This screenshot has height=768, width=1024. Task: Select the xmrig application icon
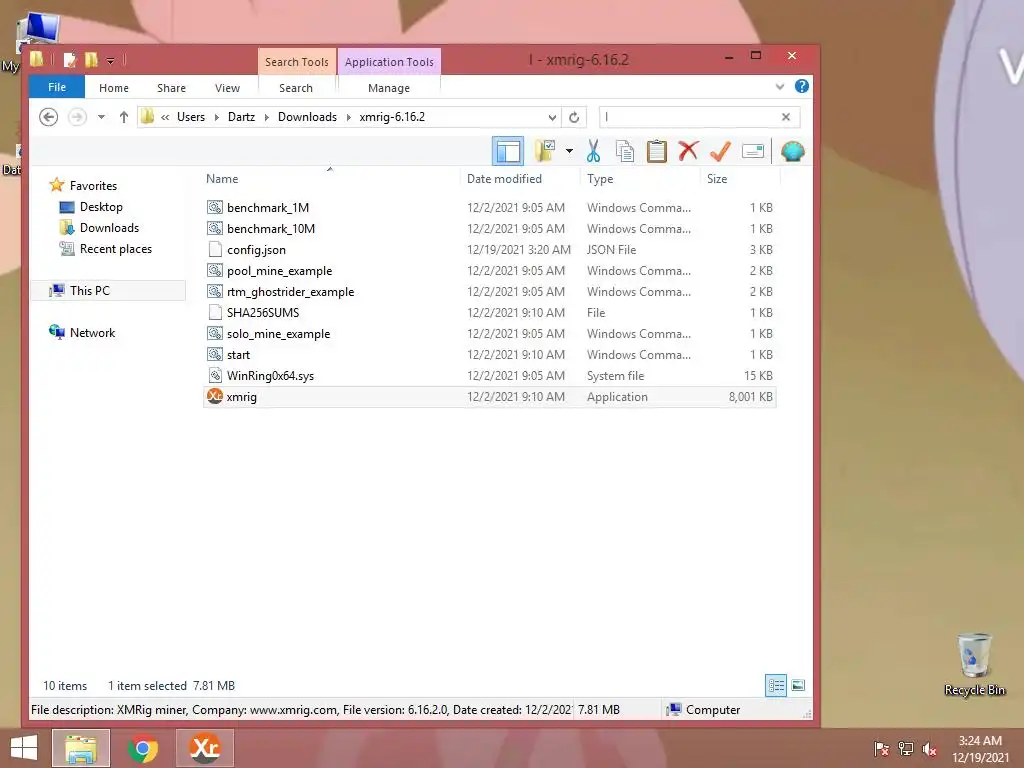(215, 396)
